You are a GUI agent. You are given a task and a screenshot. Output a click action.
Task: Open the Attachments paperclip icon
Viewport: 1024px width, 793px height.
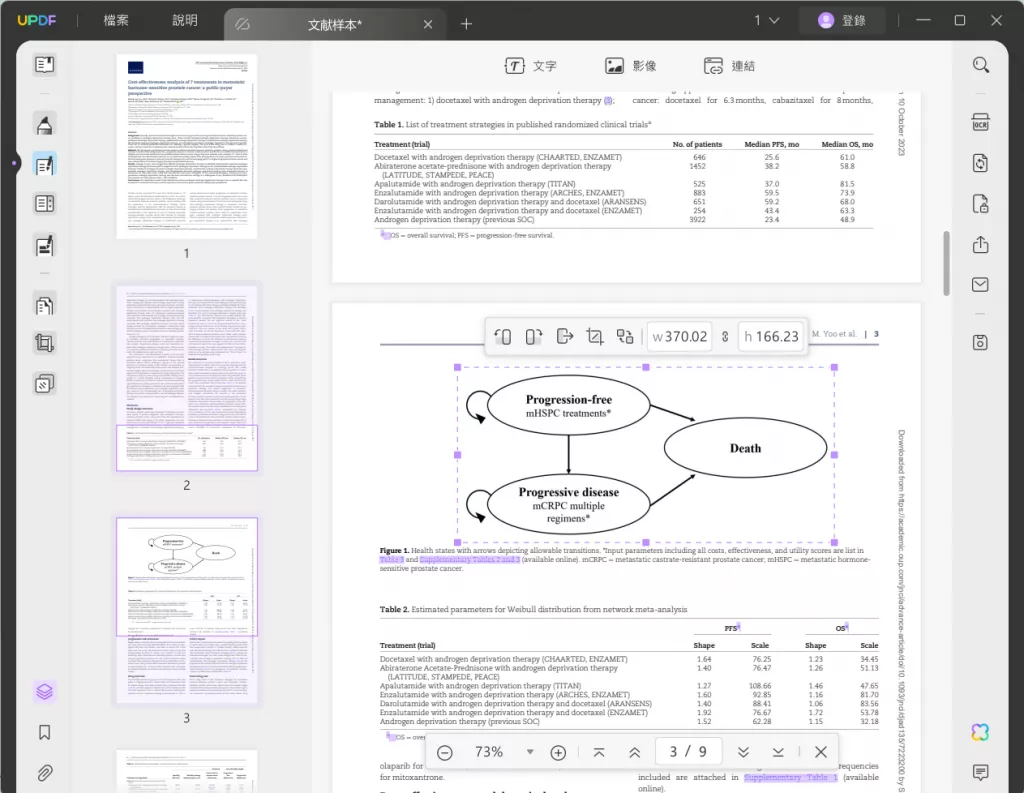click(44, 773)
